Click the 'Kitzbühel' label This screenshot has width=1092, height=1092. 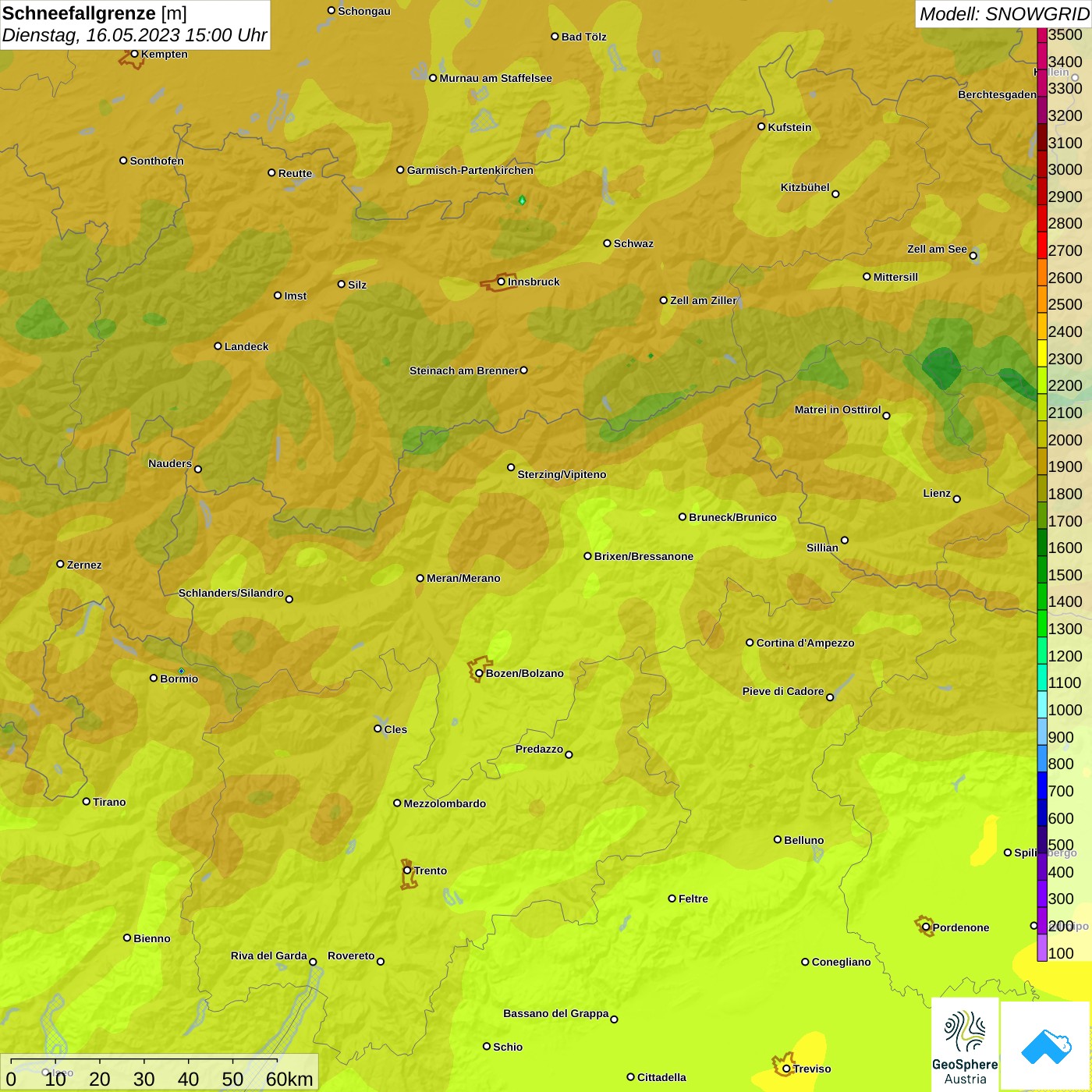pyautogui.click(x=805, y=187)
